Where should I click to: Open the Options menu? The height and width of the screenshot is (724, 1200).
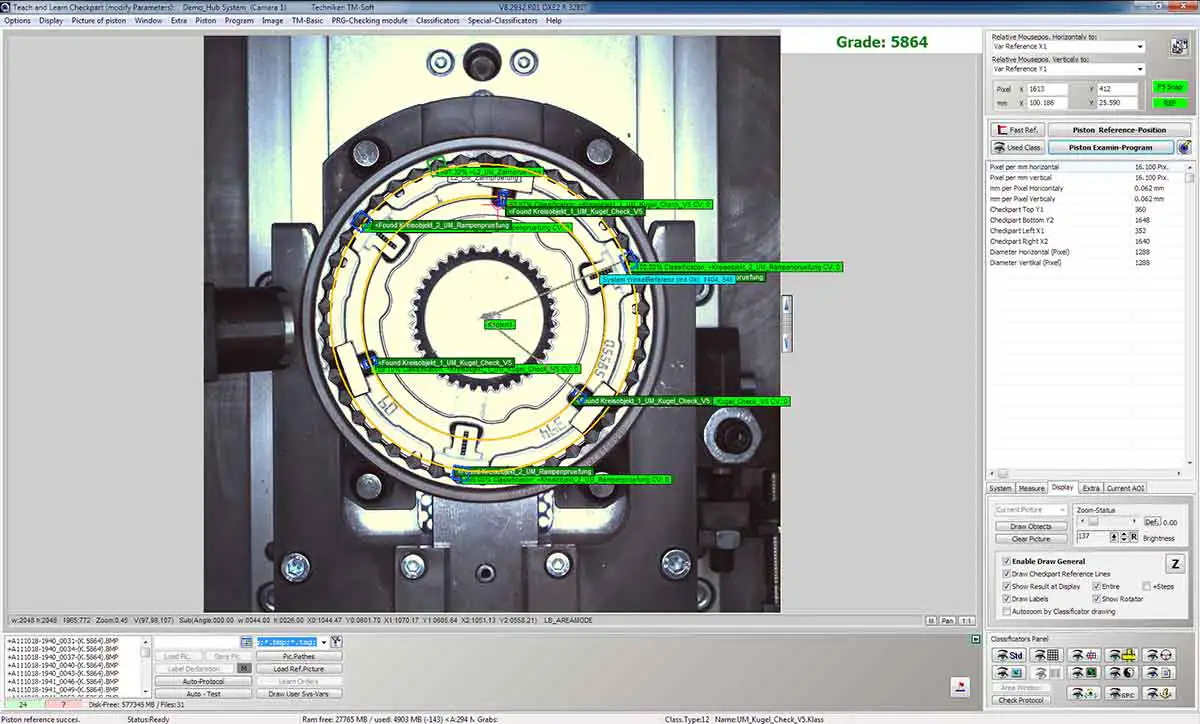(17, 20)
